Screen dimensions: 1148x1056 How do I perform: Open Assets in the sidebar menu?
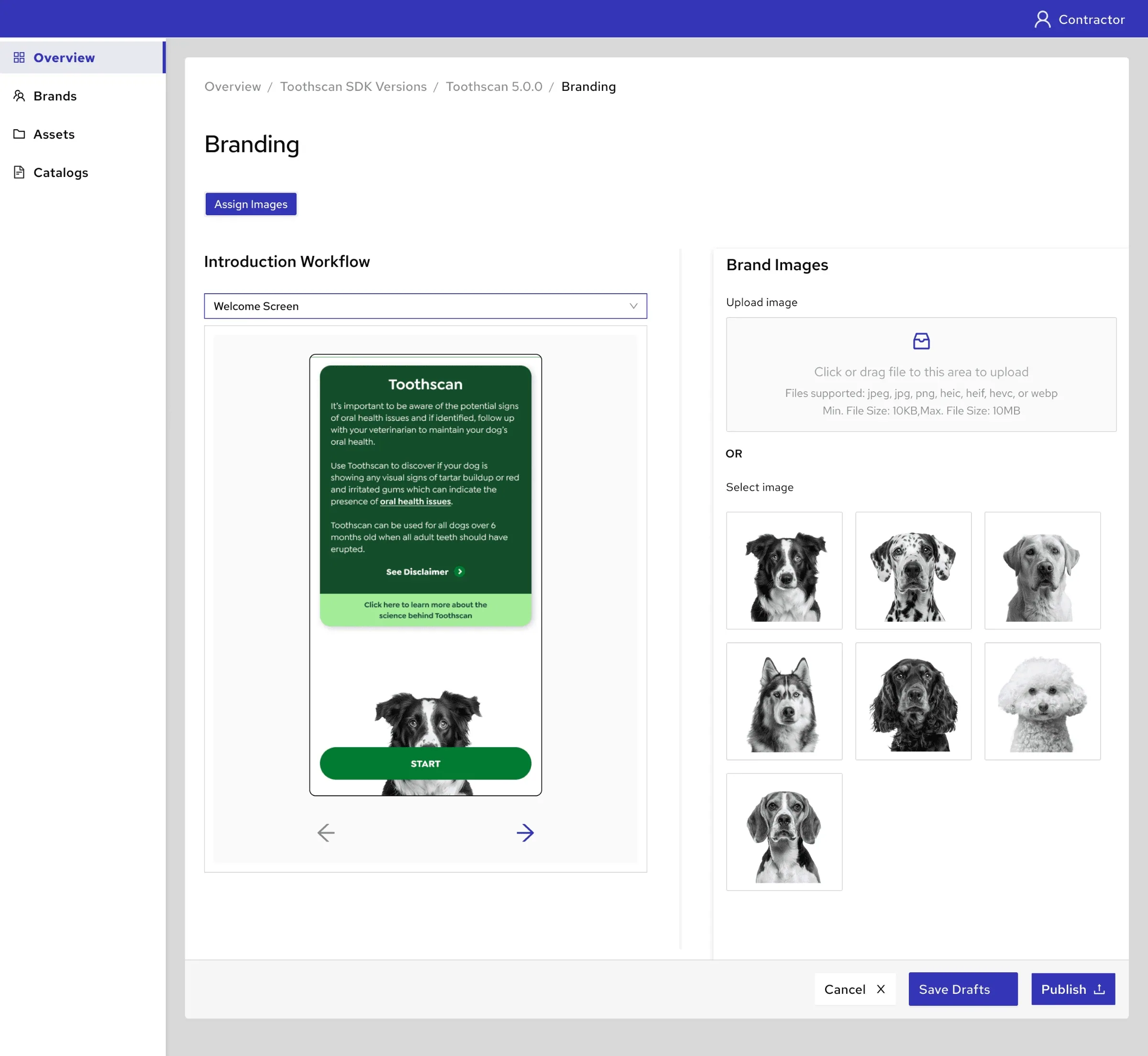point(82,134)
